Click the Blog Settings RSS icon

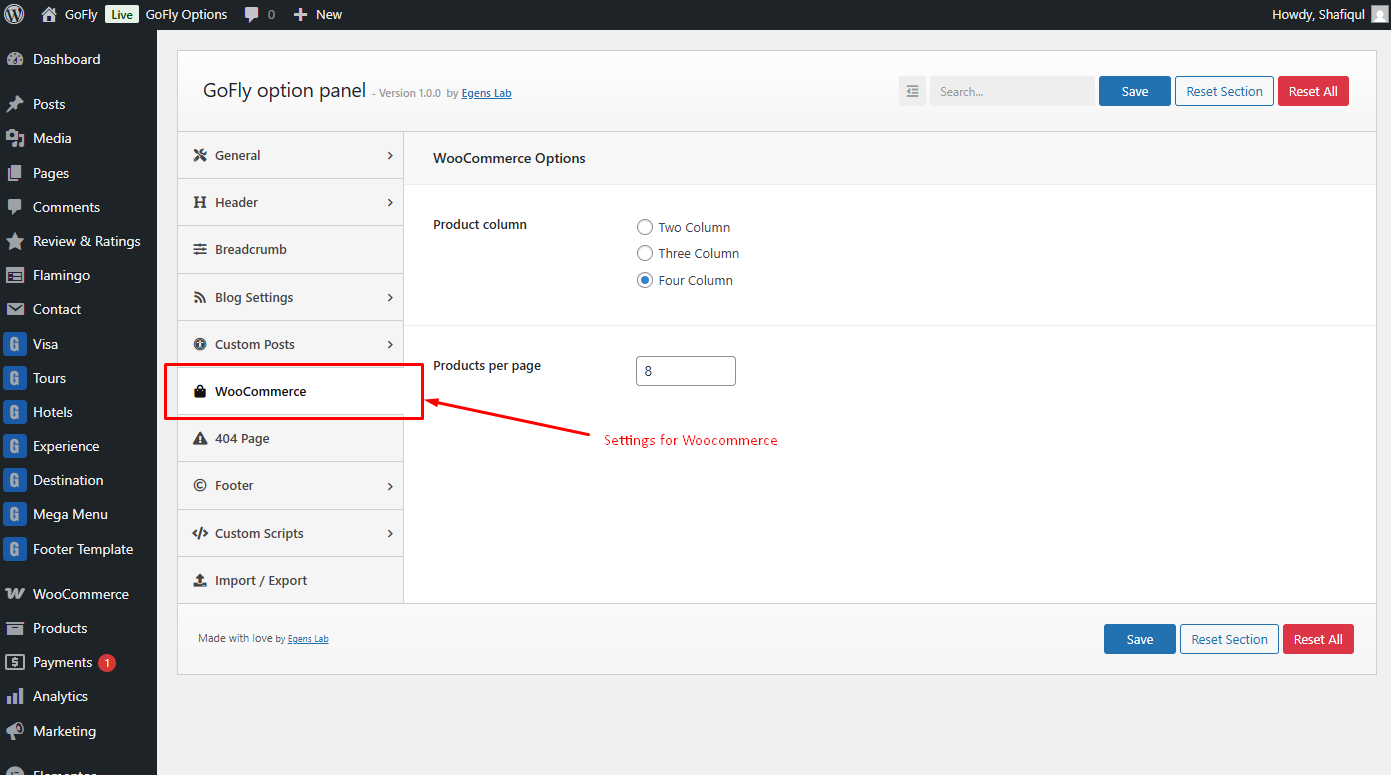(200, 297)
